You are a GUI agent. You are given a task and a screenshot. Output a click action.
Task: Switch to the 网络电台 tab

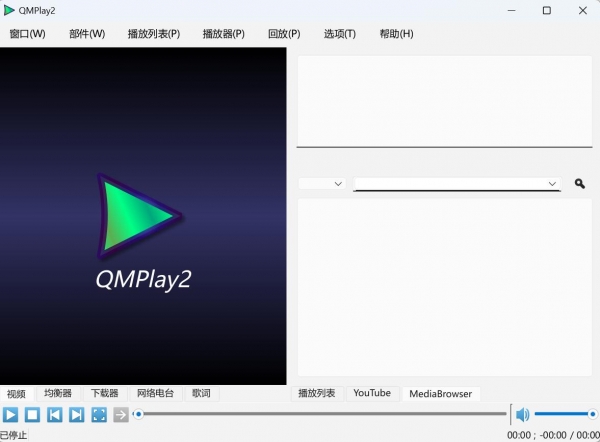pyautogui.click(x=155, y=393)
